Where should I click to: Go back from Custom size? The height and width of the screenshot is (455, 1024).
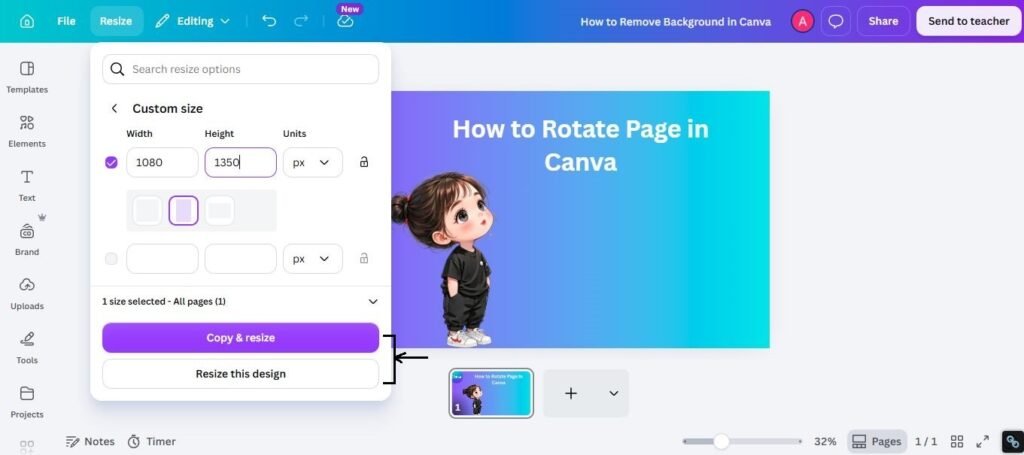coord(114,108)
